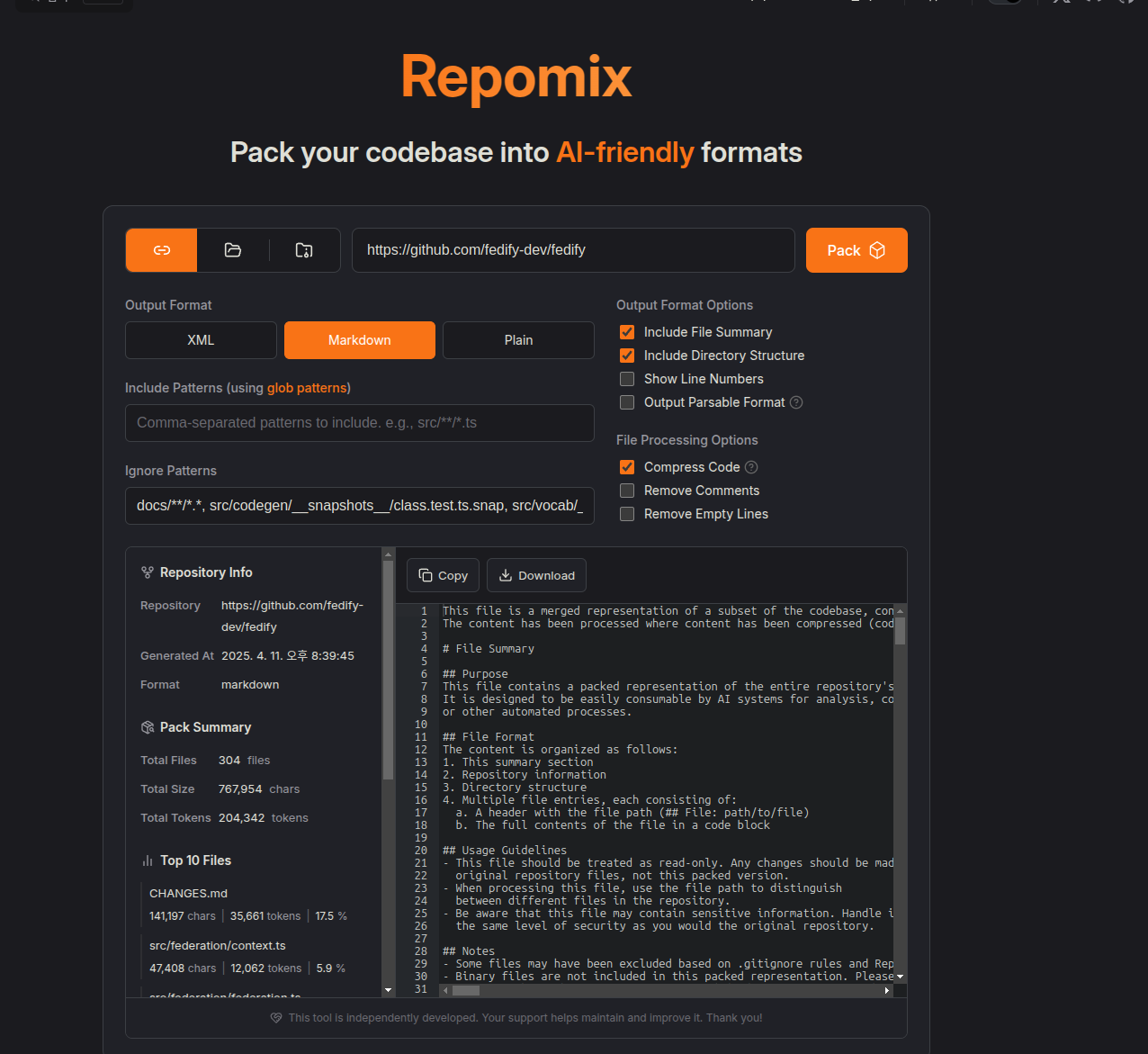Enable Output Parsable Format
This screenshot has height=1054, width=1148.
[627, 402]
